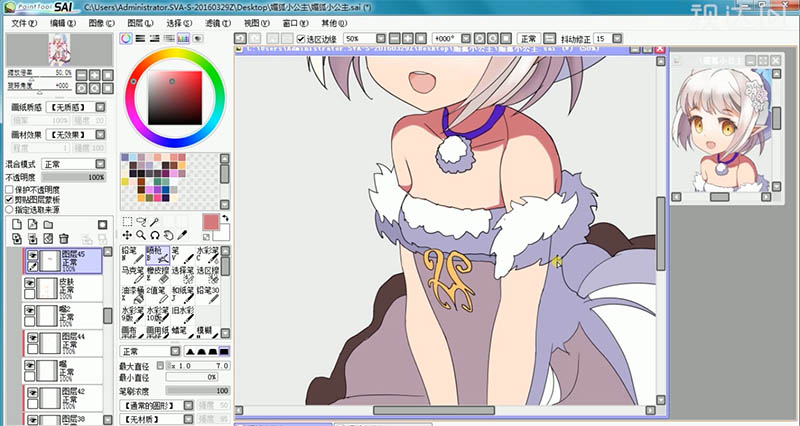
Task: Adjust the 不透明度 opacity slider
Action: (x=74, y=177)
